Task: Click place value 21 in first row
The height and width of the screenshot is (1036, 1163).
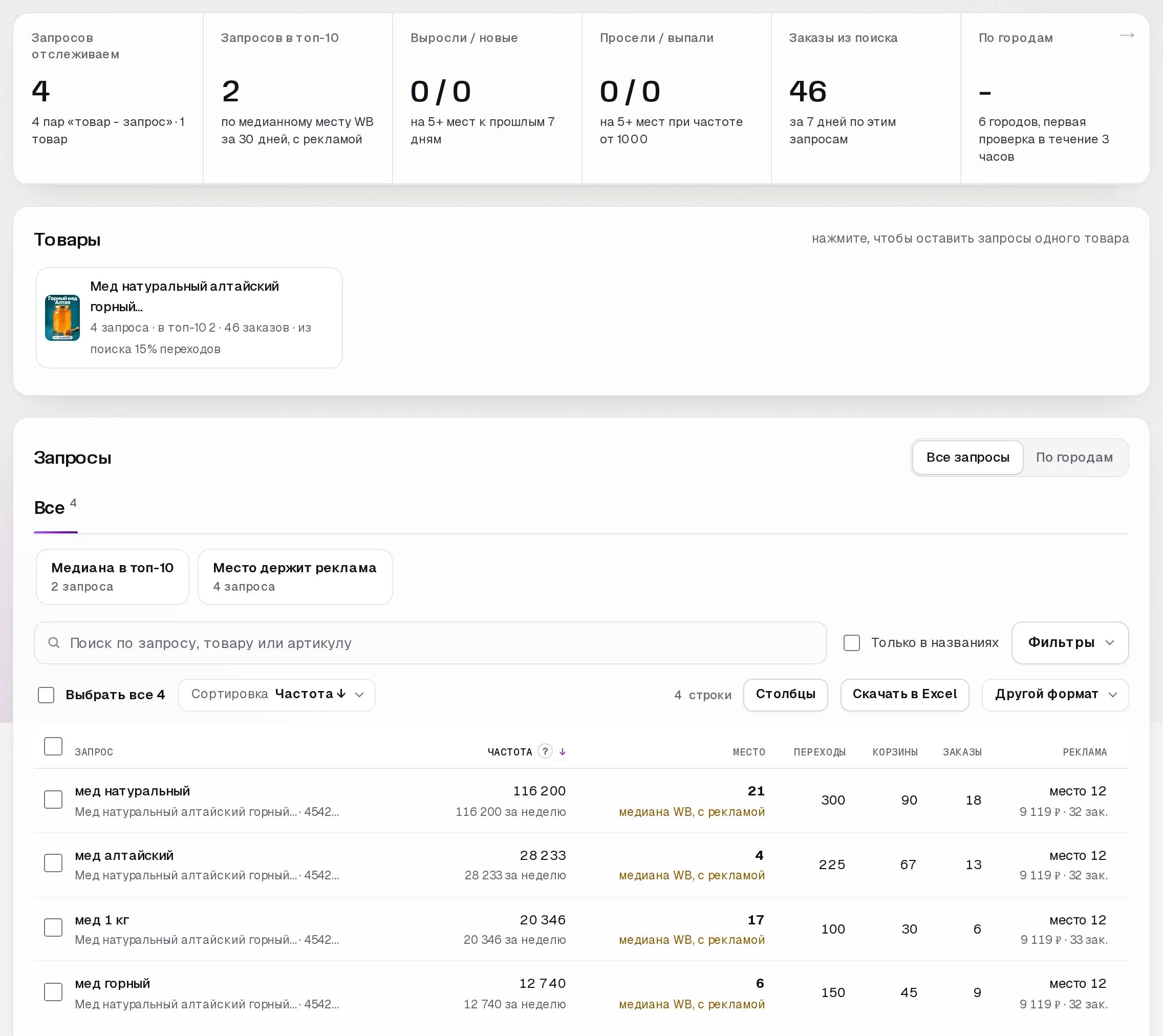Action: tap(756, 791)
